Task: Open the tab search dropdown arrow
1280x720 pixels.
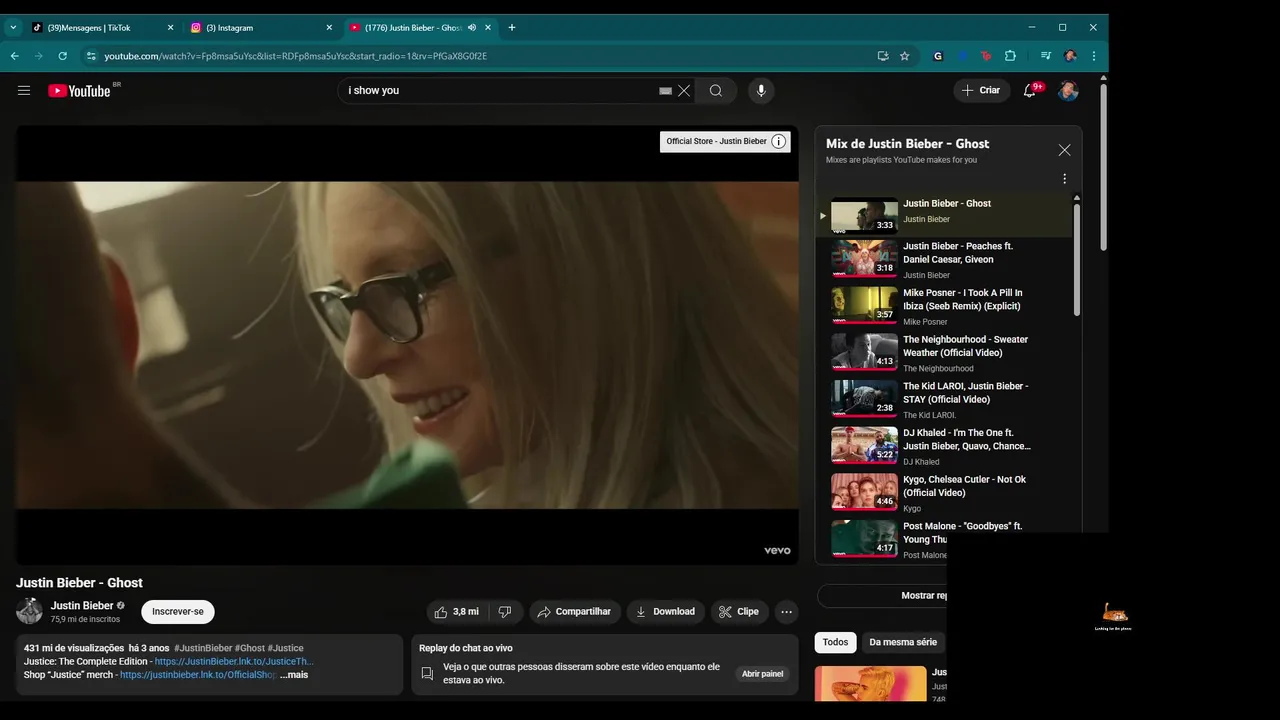Action: coord(13,27)
